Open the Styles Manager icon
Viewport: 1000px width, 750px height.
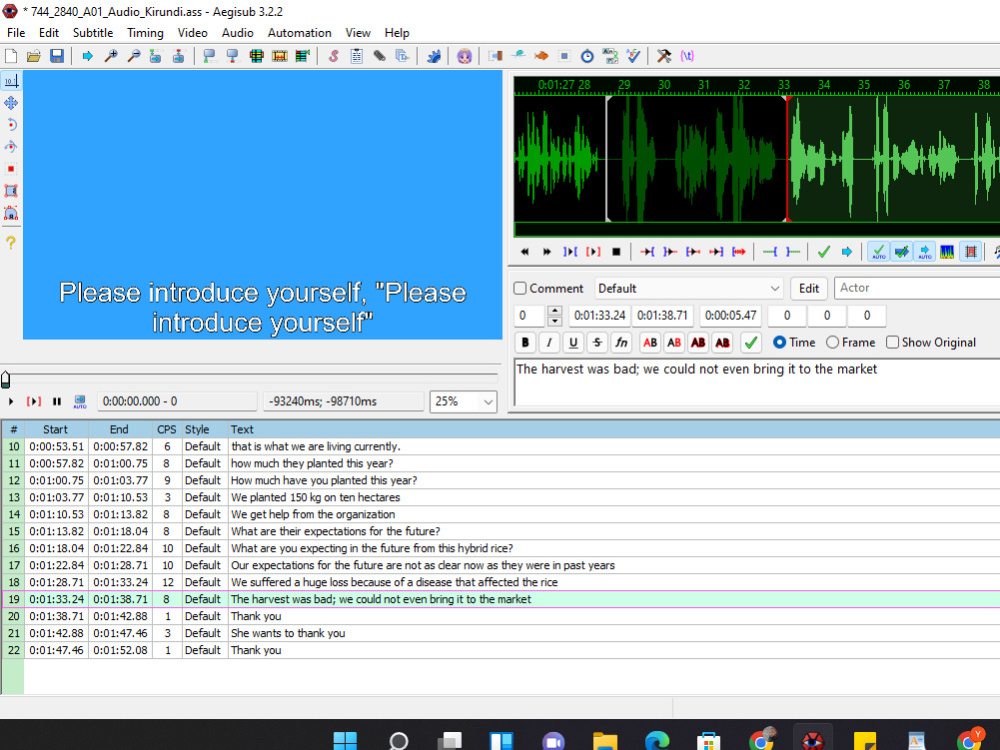pyautogui.click(x=334, y=56)
